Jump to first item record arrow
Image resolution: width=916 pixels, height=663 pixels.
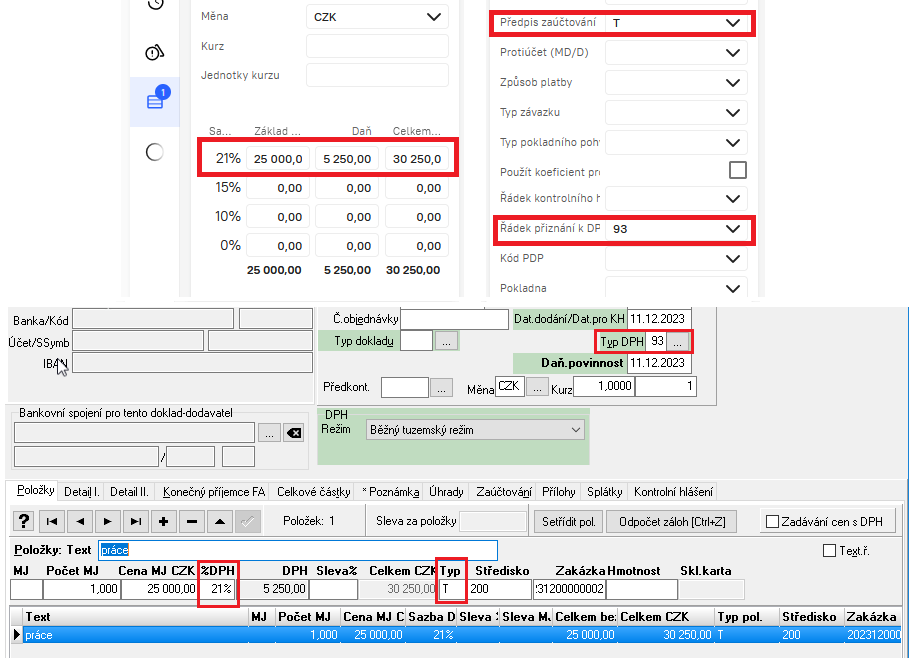coord(53,521)
